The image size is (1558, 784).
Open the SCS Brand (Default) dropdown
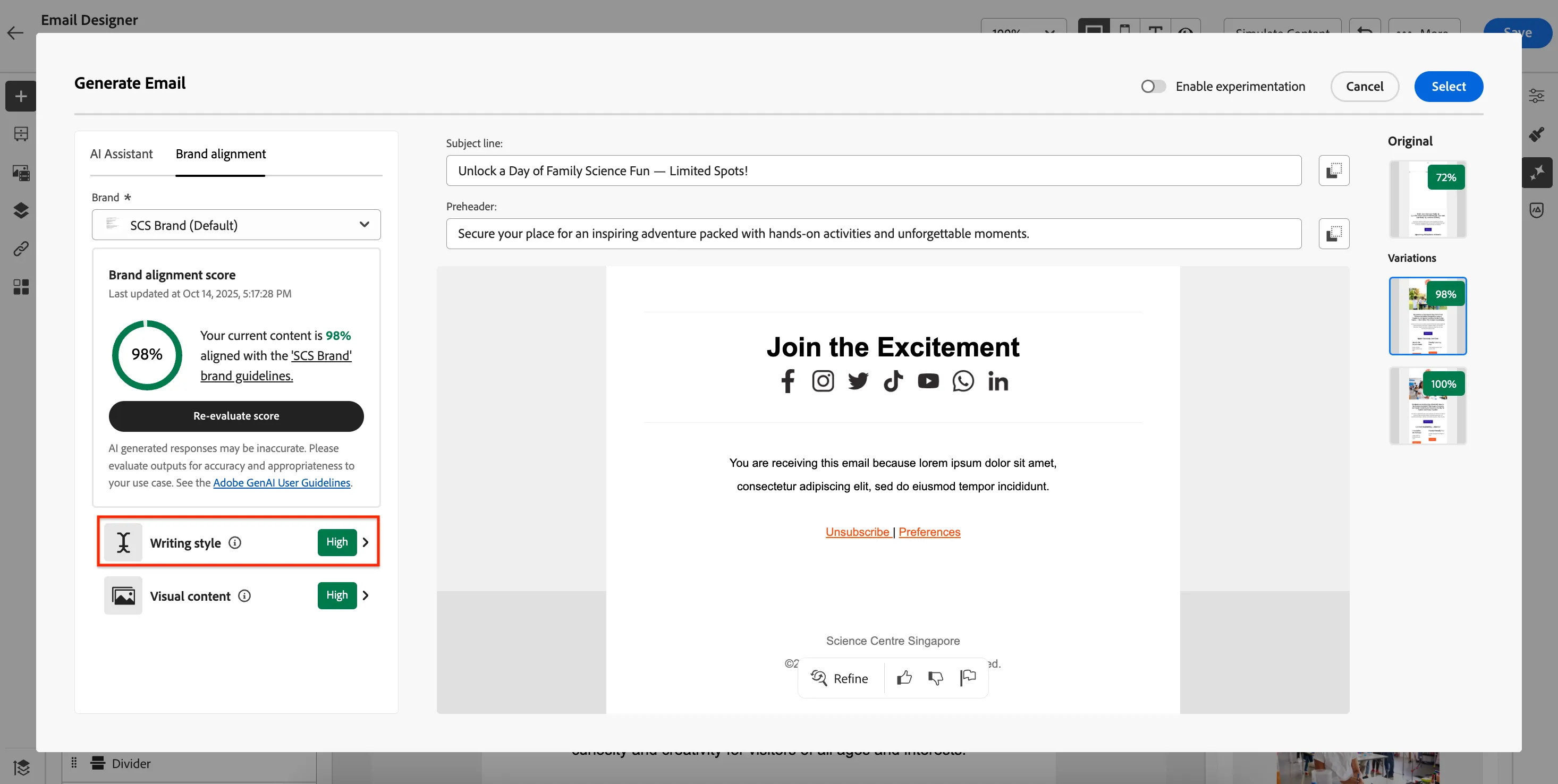(236, 225)
